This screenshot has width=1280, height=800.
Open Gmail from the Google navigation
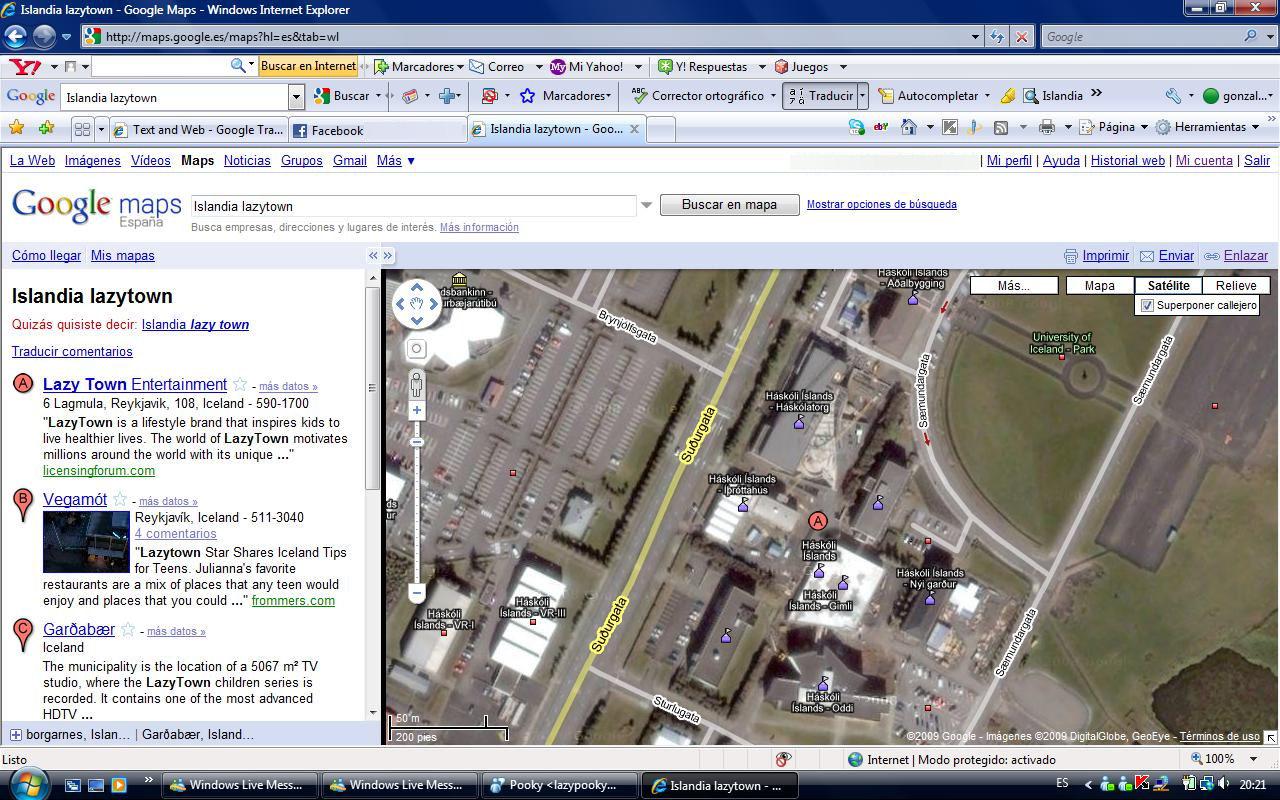[349, 160]
